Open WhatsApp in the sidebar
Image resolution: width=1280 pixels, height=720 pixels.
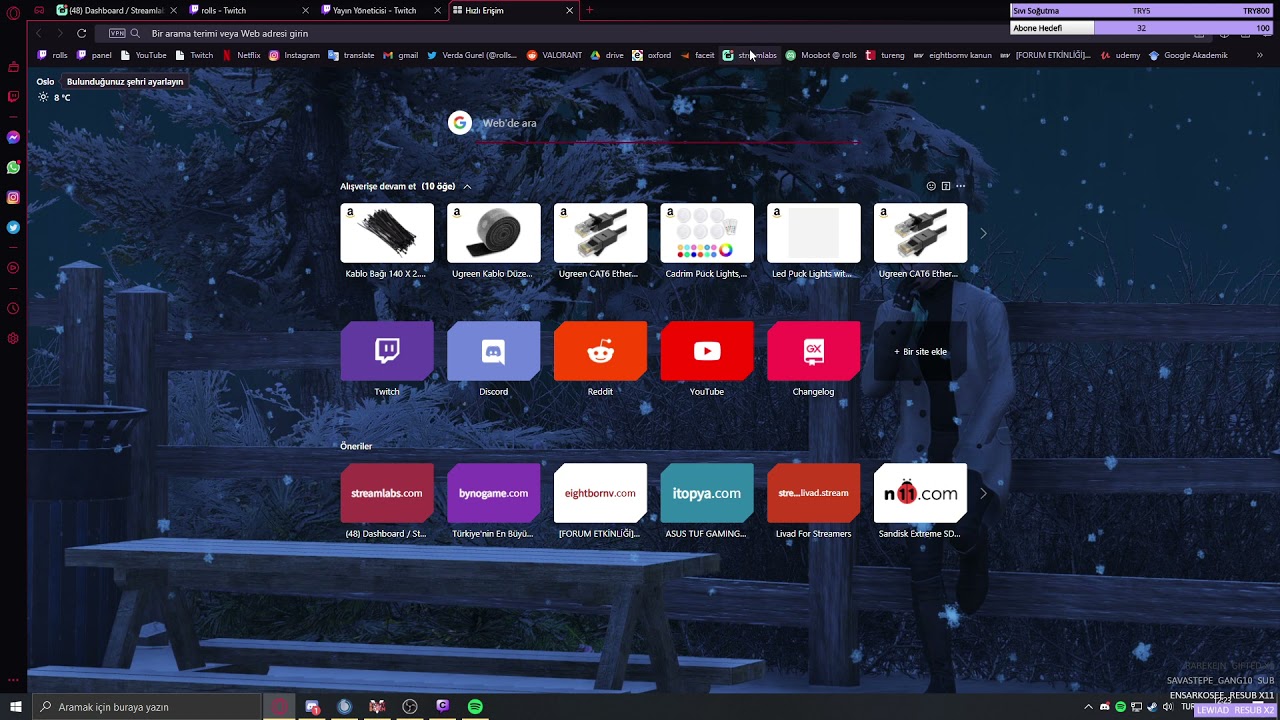[x=13, y=167]
